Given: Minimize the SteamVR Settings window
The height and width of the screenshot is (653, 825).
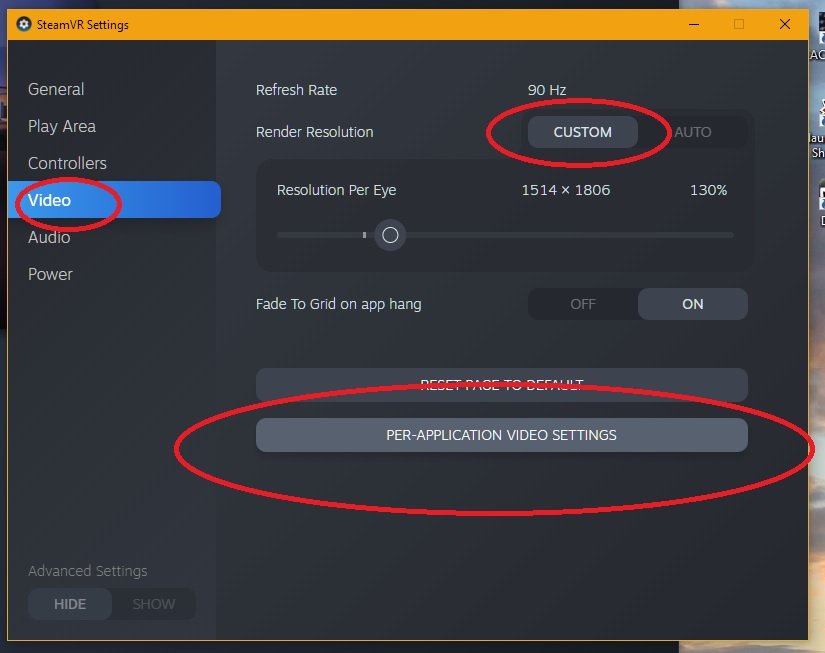Looking at the screenshot, I should click(694, 24).
